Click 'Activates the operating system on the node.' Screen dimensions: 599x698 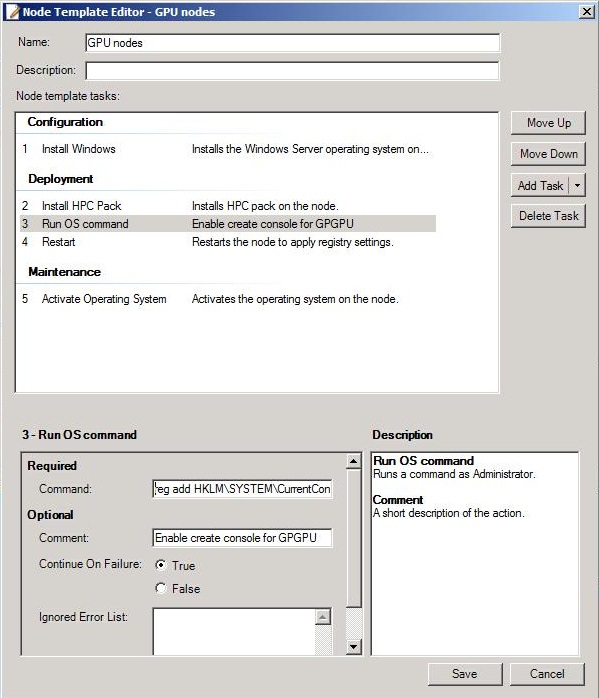tap(295, 299)
